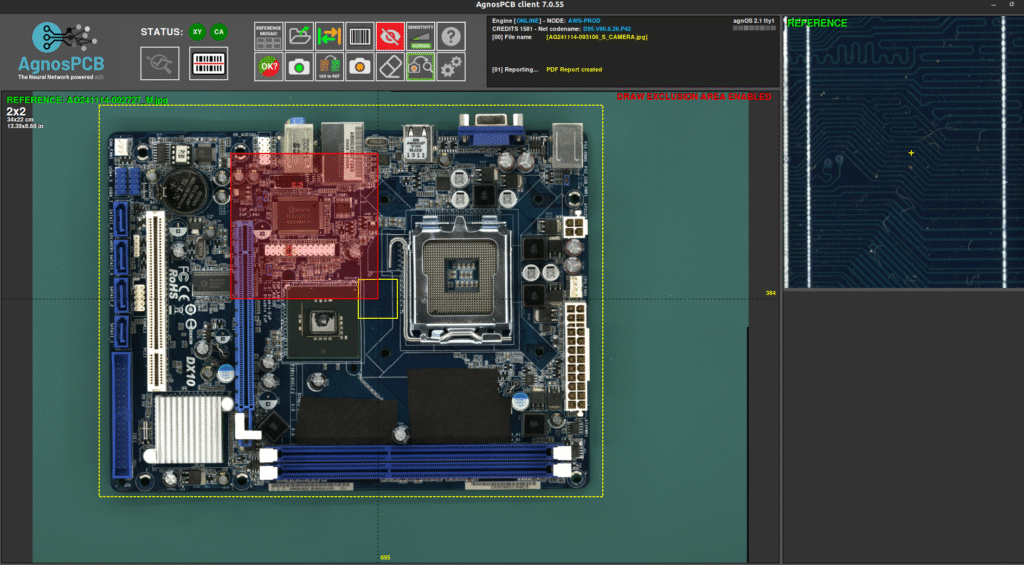Open help with the question mark icon
This screenshot has width=1024, height=565.
point(452,36)
